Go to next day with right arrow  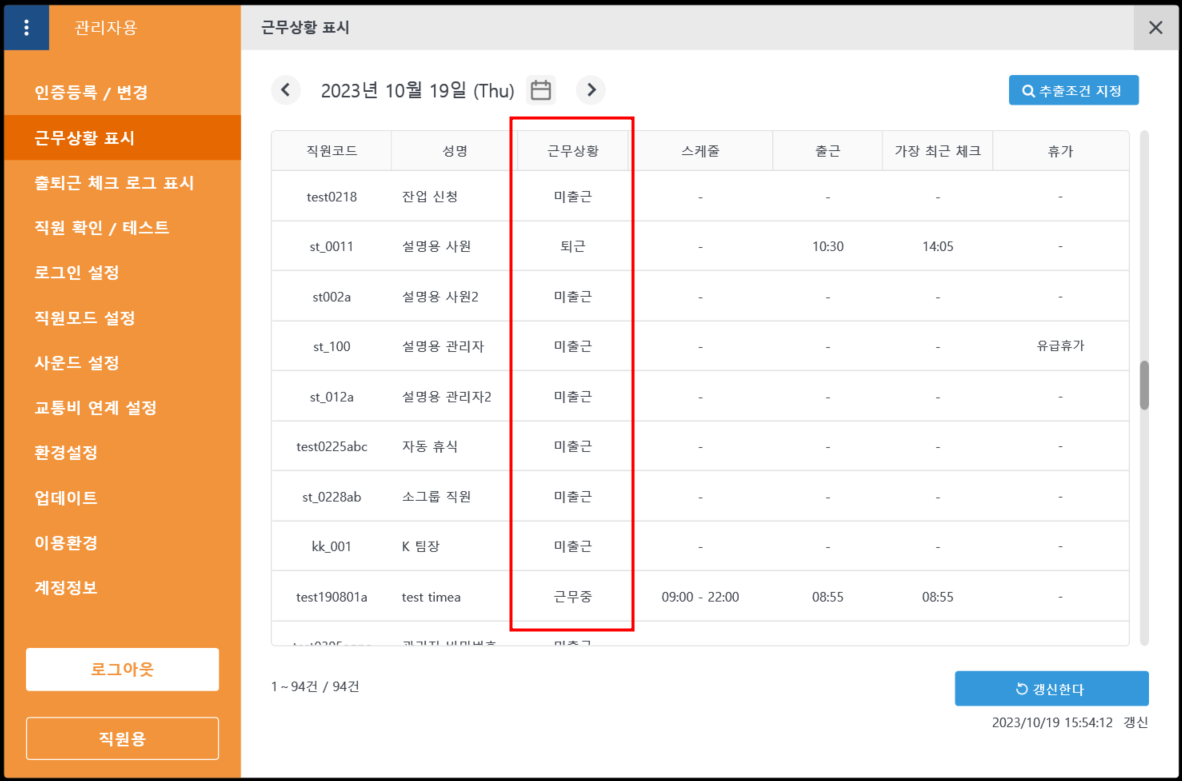[x=591, y=90]
